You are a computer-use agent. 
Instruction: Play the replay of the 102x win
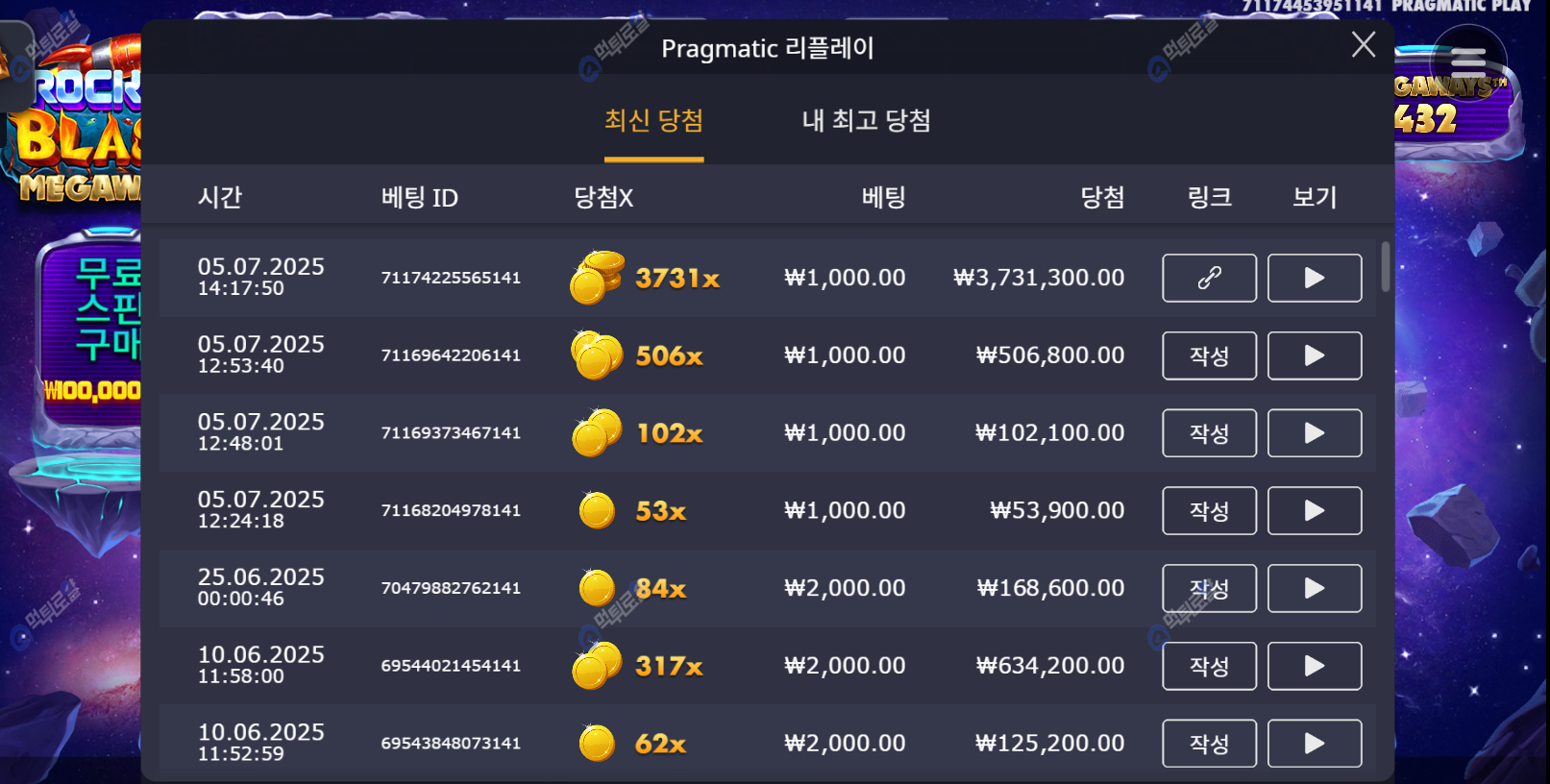1315,433
